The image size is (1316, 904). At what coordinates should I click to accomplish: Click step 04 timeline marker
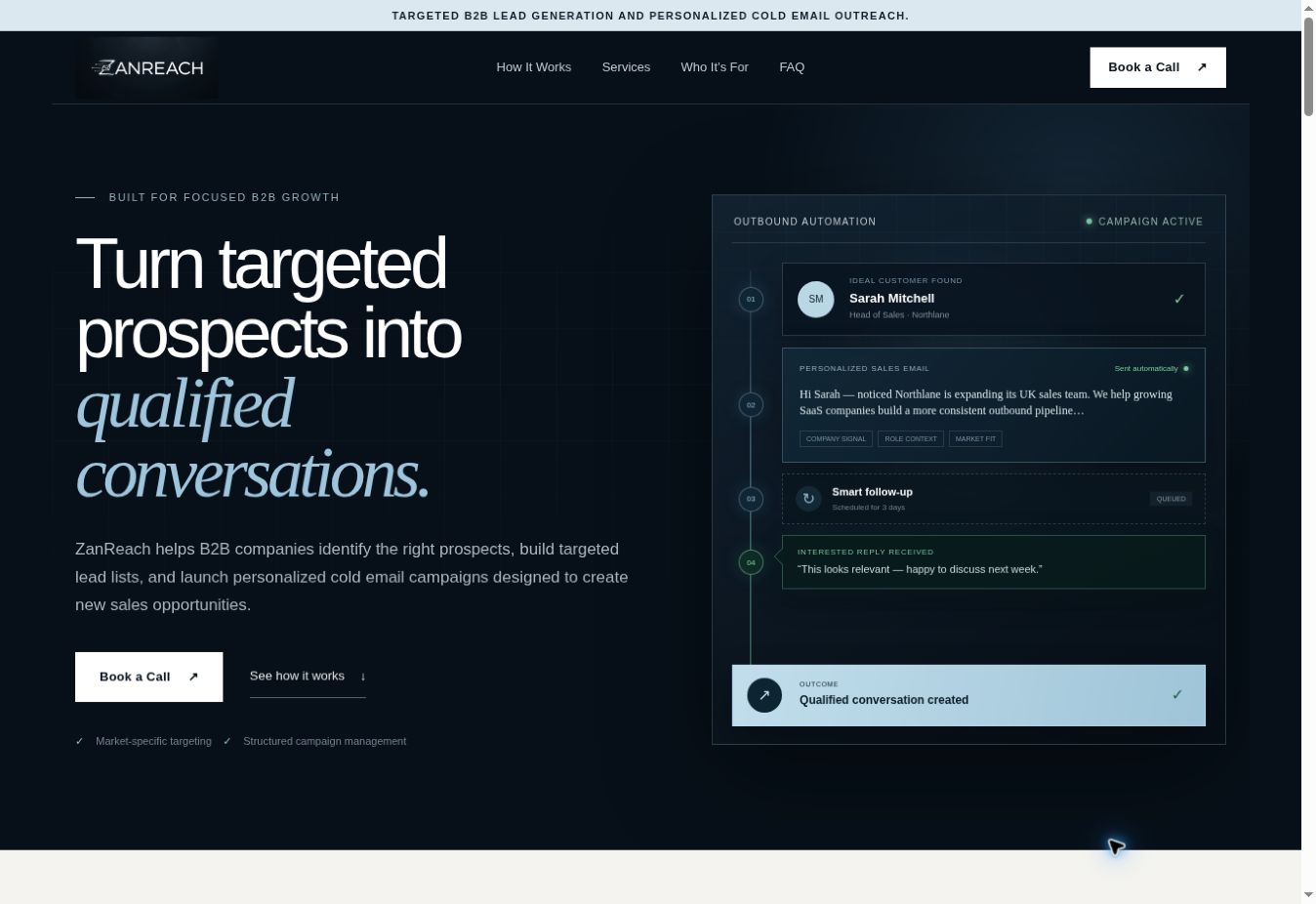click(x=751, y=562)
